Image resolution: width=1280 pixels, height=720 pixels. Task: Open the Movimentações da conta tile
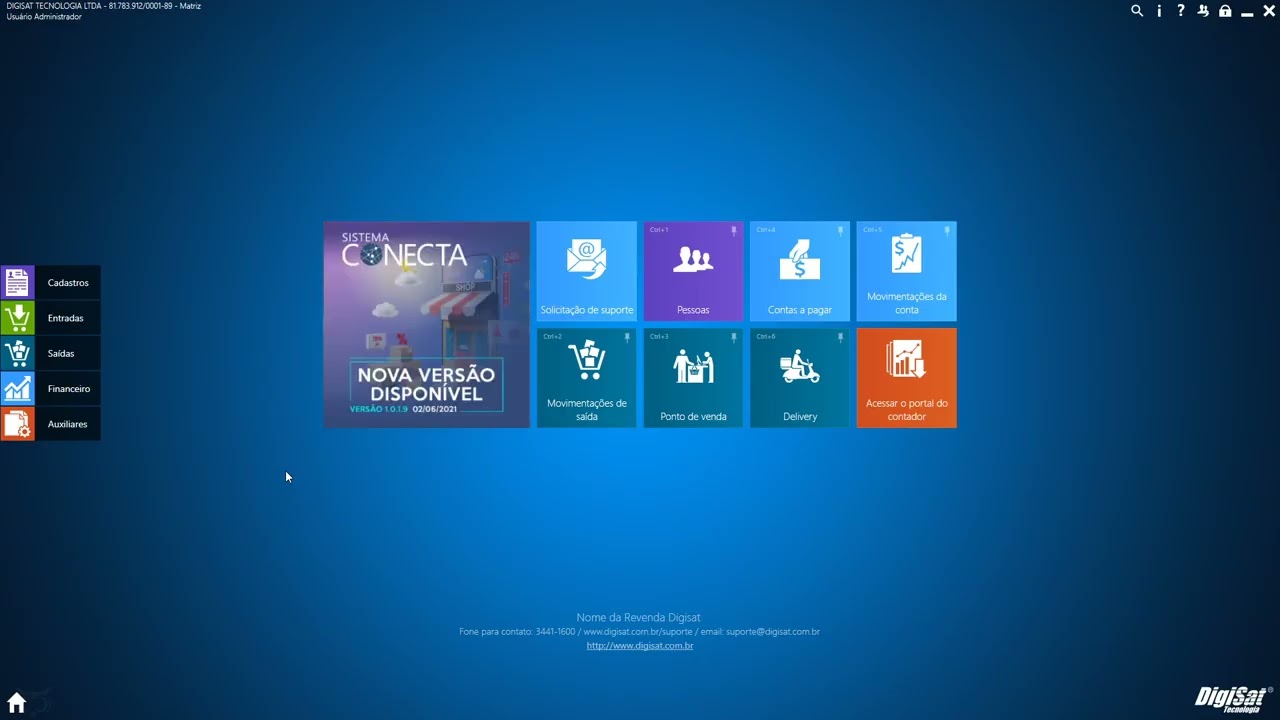(x=906, y=271)
